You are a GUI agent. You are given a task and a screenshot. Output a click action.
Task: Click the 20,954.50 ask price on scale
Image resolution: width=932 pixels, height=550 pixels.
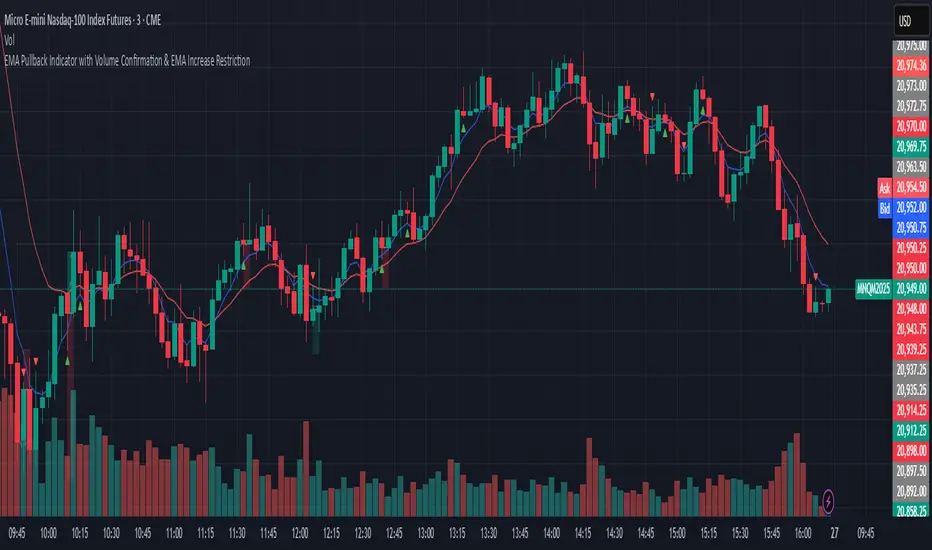coord(912,188)
